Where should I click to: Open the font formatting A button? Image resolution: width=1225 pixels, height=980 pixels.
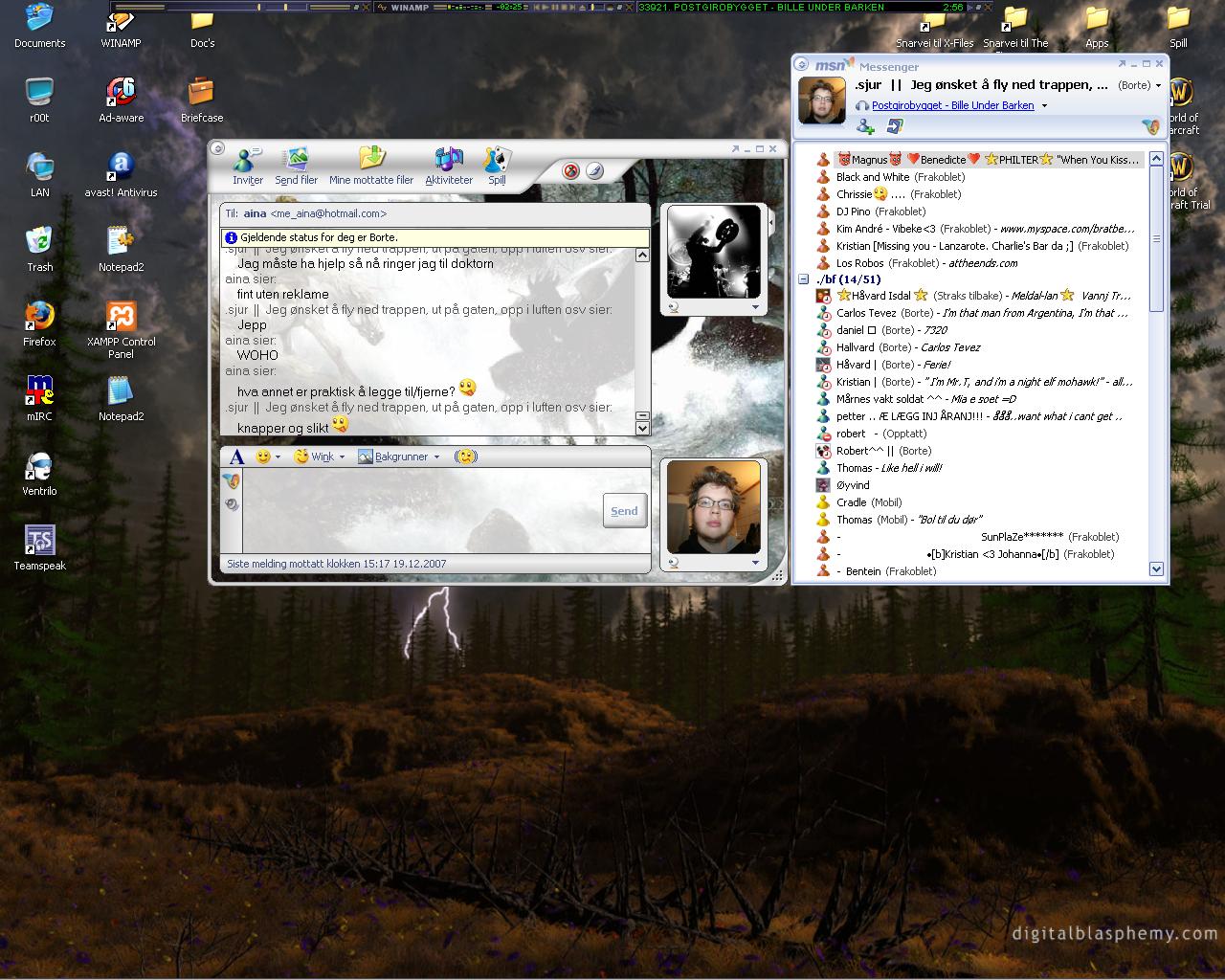click(x=236, y=457)
